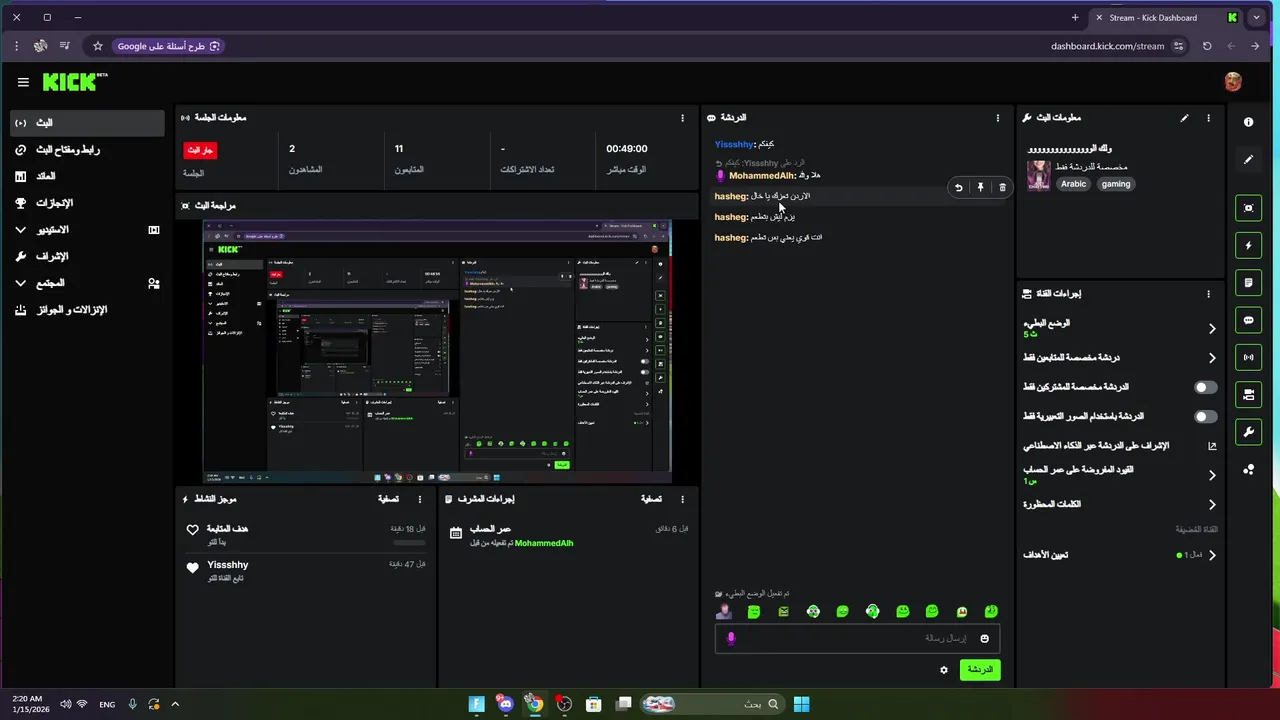1280x720 pixels.
Task: Open the profile avatar menu
Action: click(x=1233, y=82)
